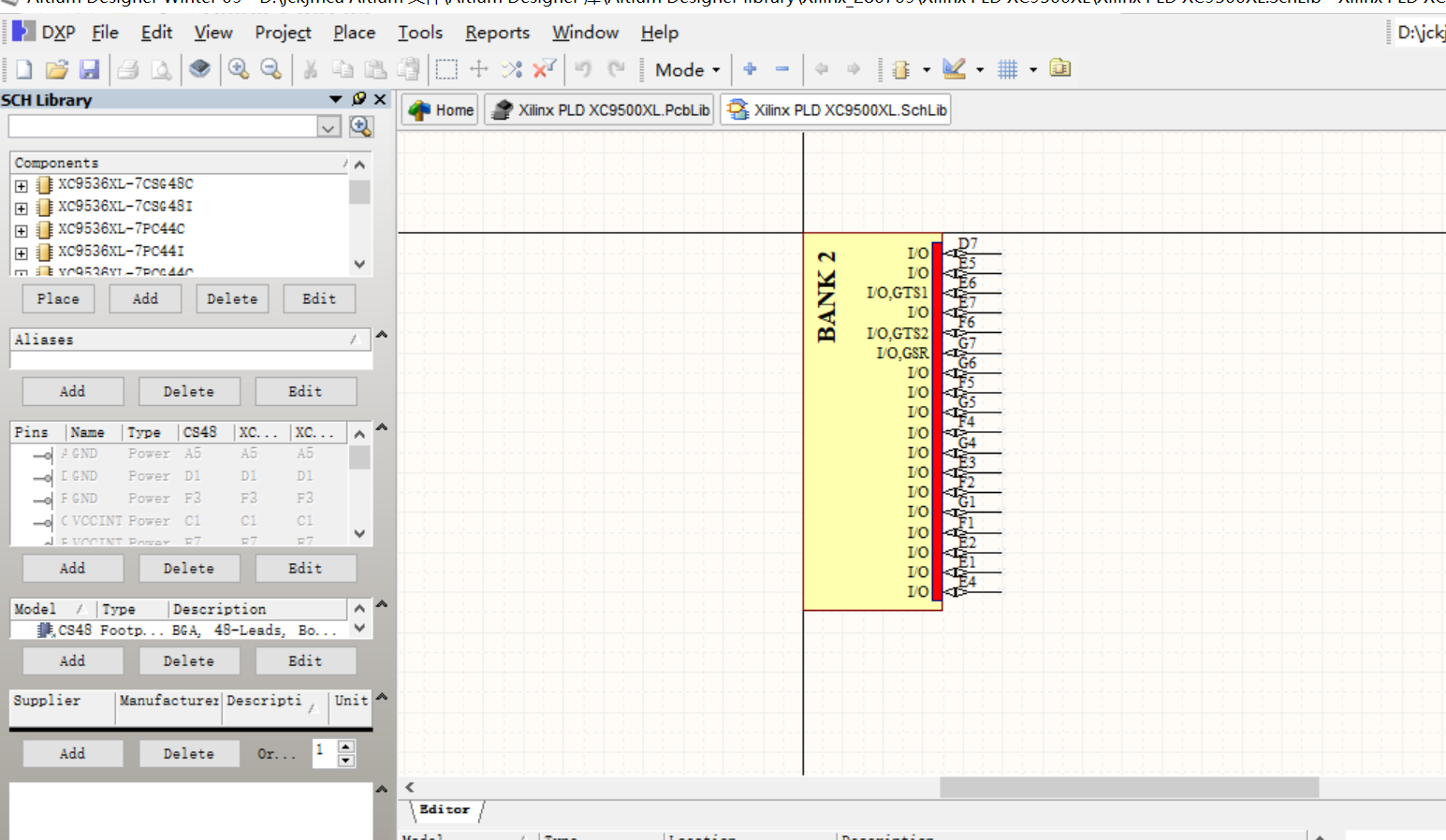Increase the order quantity spinner

pos(346,746)
